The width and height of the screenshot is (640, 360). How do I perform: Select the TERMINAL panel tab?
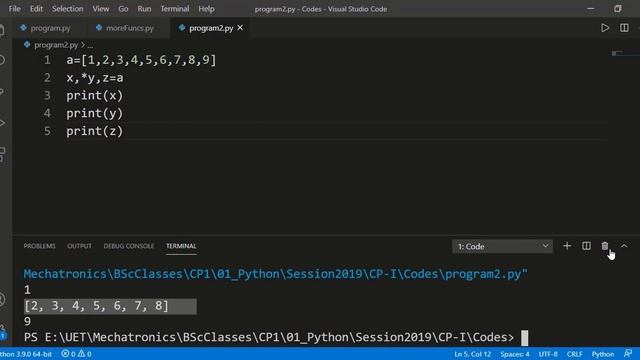pyautogui.click(x=181, y=246)
